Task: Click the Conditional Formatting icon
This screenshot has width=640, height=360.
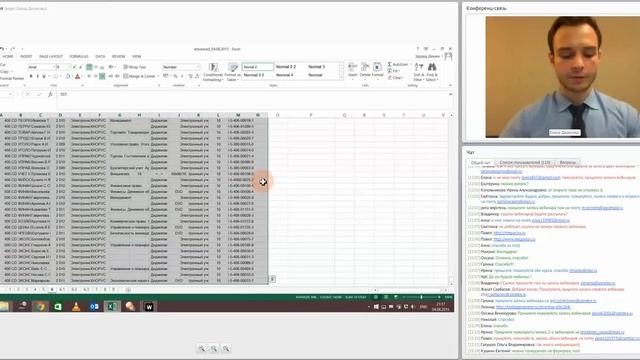Action: tap(213, 67)
